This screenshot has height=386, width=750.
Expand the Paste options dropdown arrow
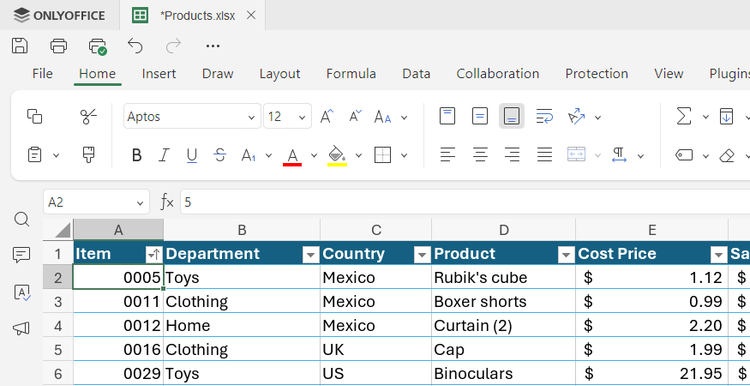[55, 155]
